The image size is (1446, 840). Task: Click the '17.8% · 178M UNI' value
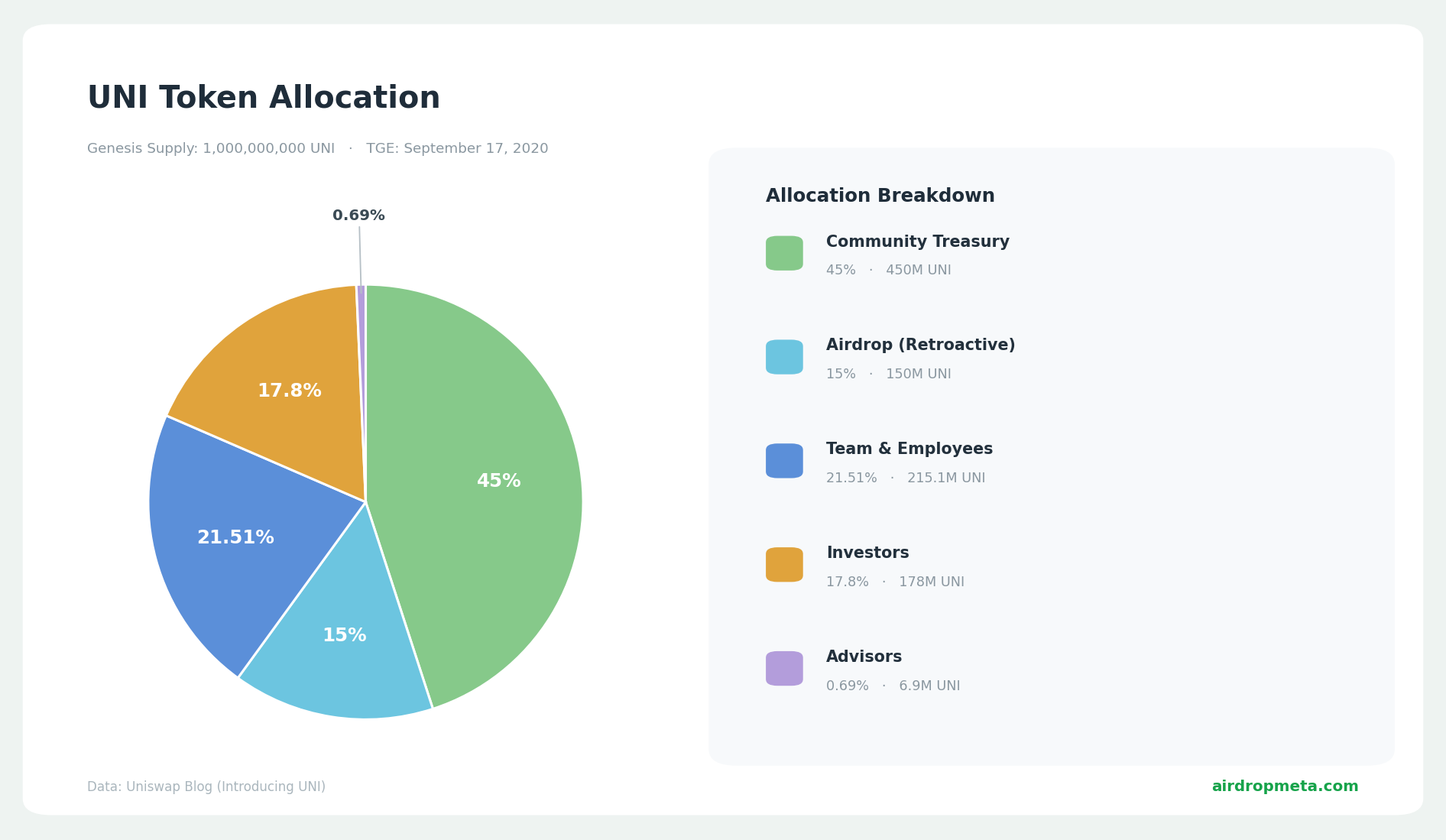(895, 582)
